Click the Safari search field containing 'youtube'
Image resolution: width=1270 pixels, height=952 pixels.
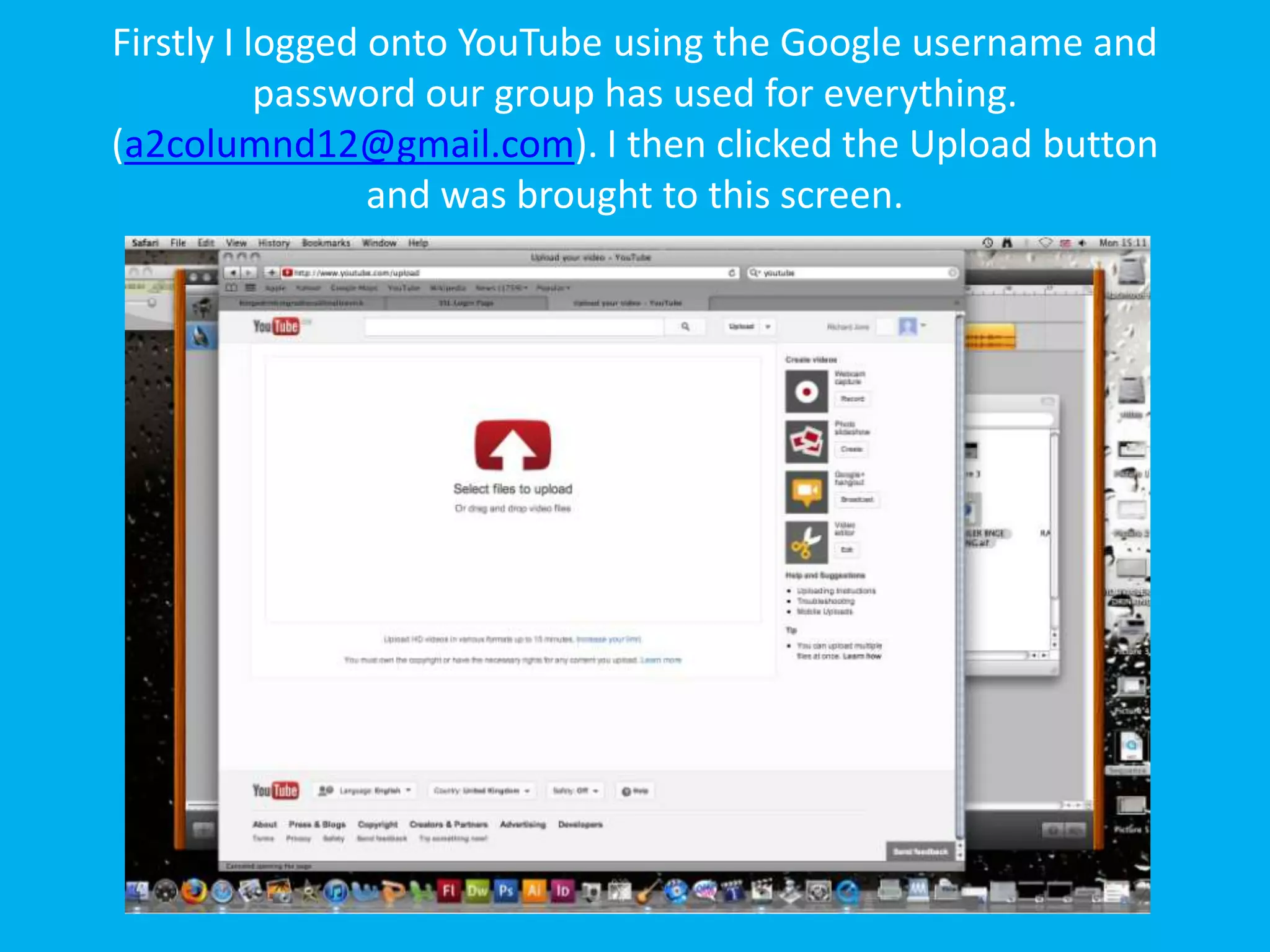point(853,273)
